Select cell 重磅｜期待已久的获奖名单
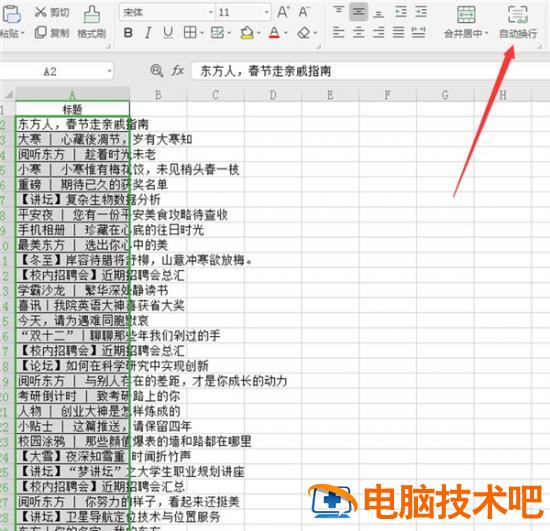The image size is (550, 531). coord(72,184)
